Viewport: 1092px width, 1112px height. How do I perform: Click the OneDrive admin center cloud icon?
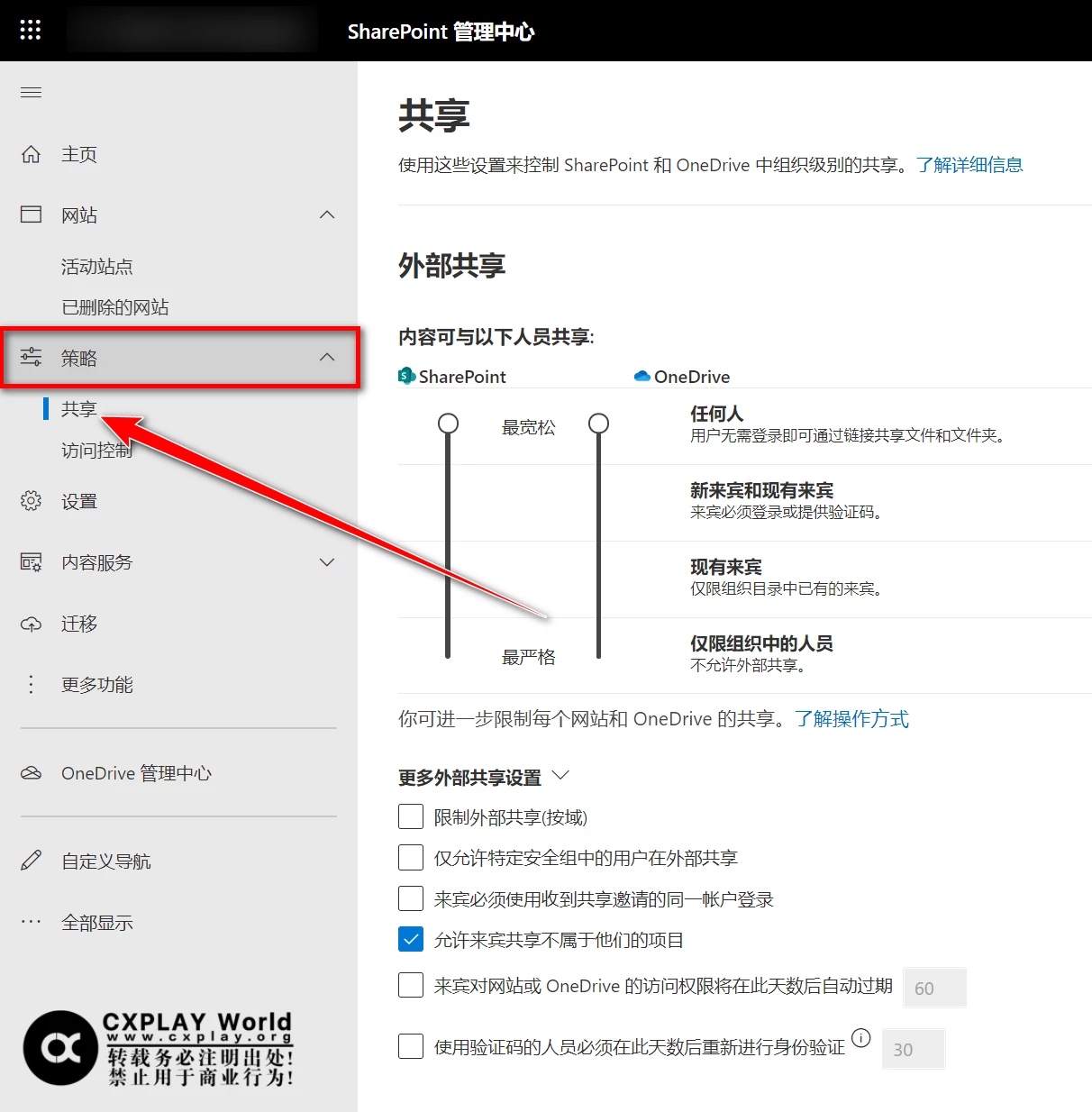(32, 773)
